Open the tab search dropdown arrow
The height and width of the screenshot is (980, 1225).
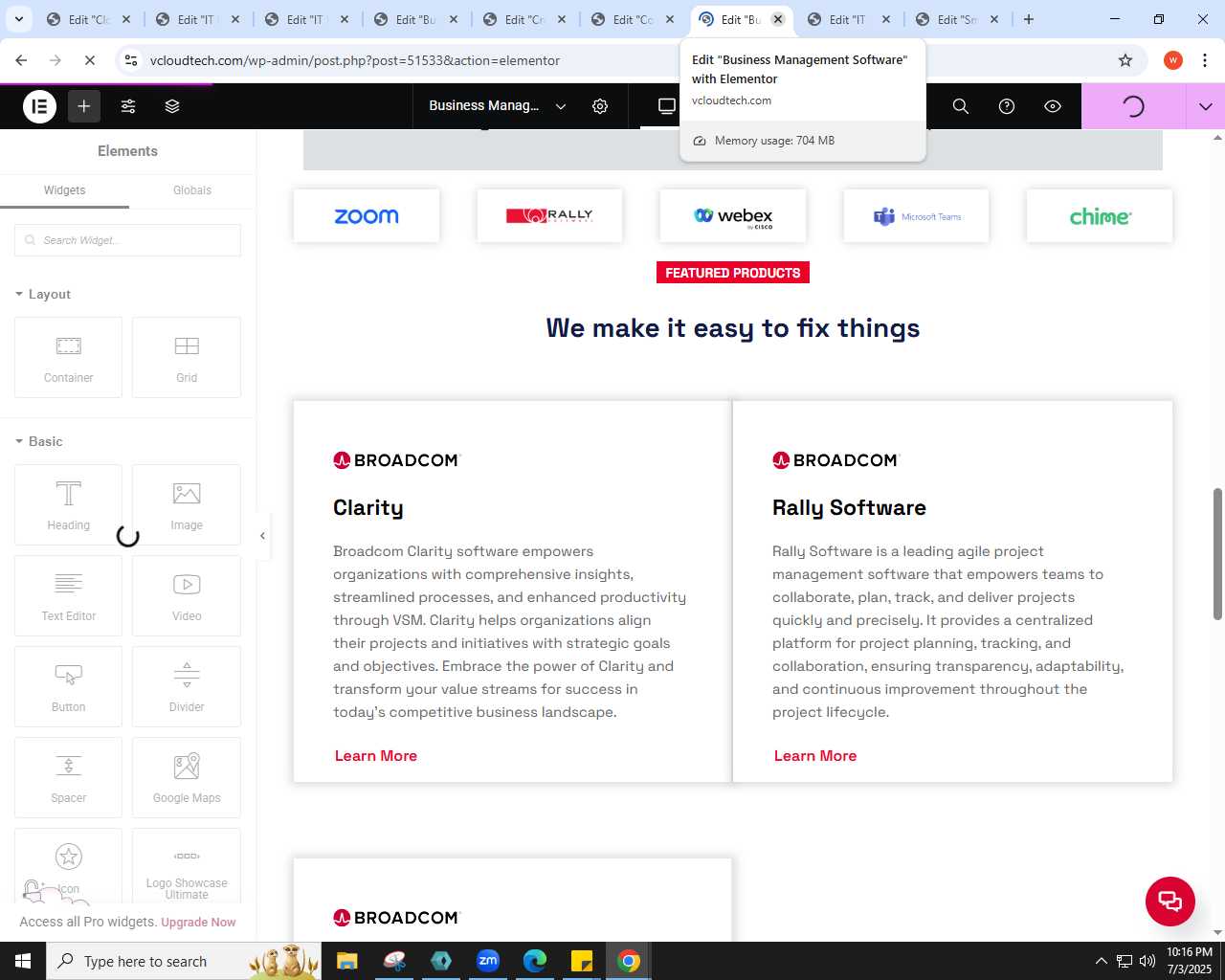point(18,19)
